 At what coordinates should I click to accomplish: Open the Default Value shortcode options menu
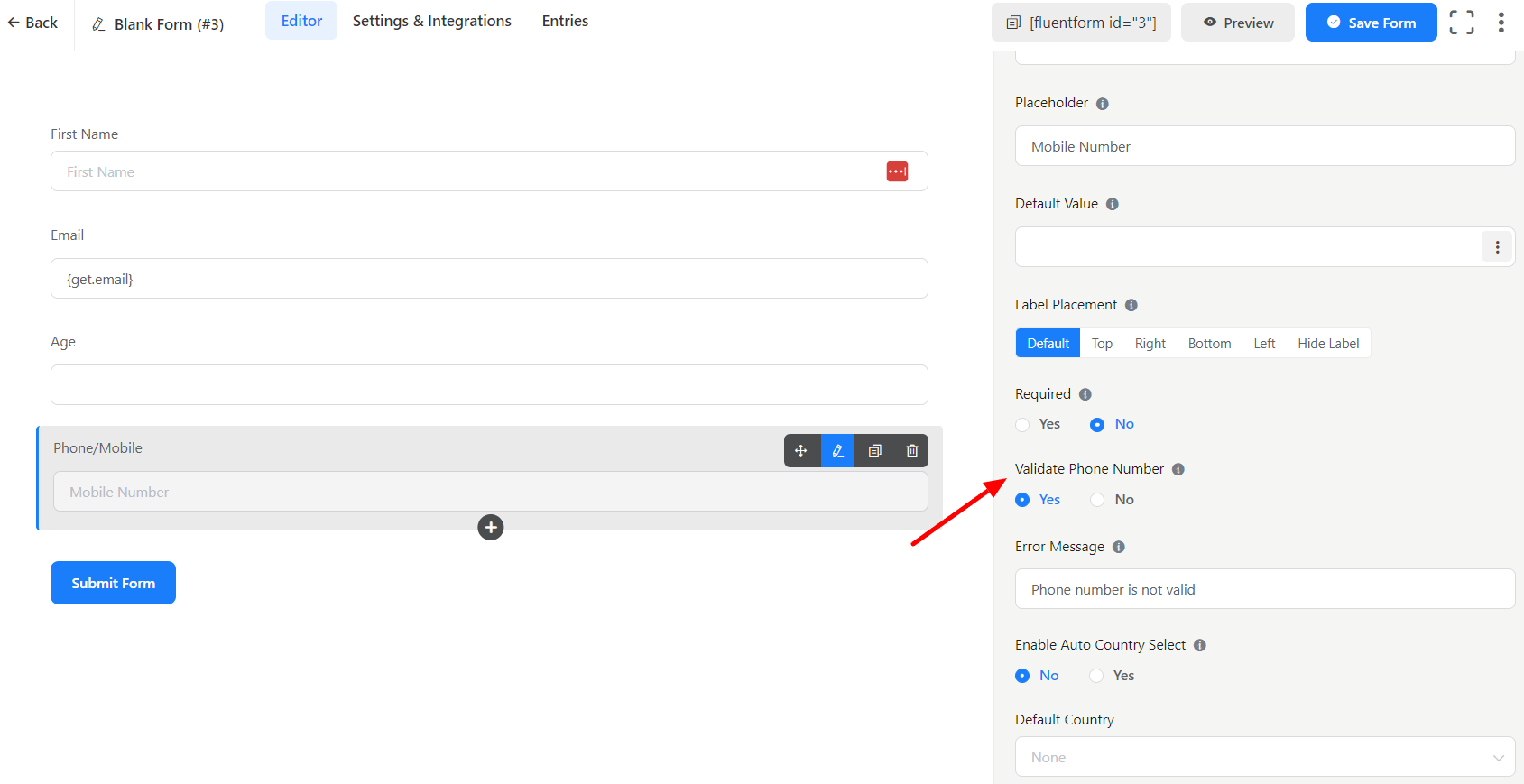1496,247
